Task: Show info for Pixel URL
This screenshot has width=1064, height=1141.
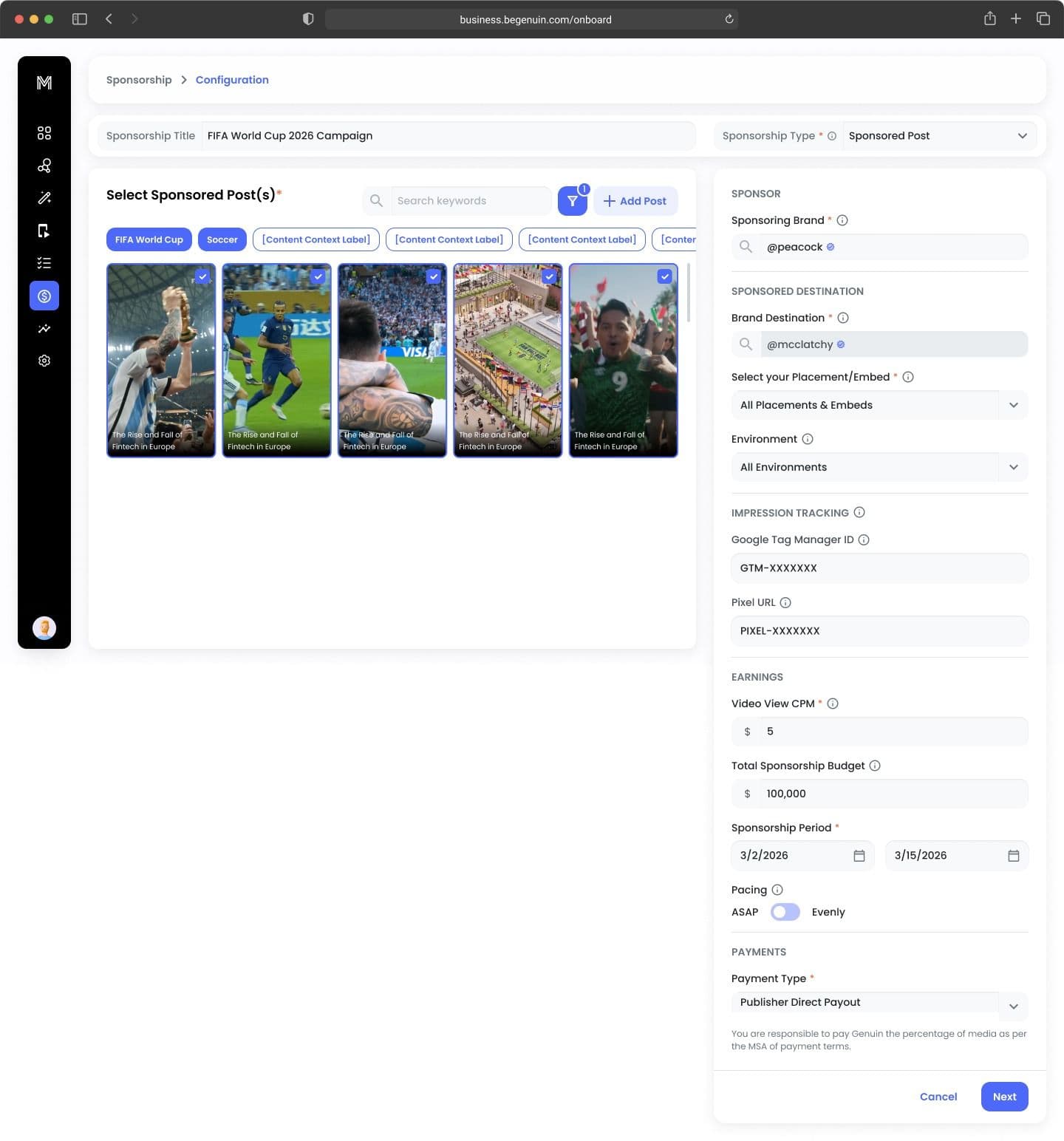Action: 785,602
